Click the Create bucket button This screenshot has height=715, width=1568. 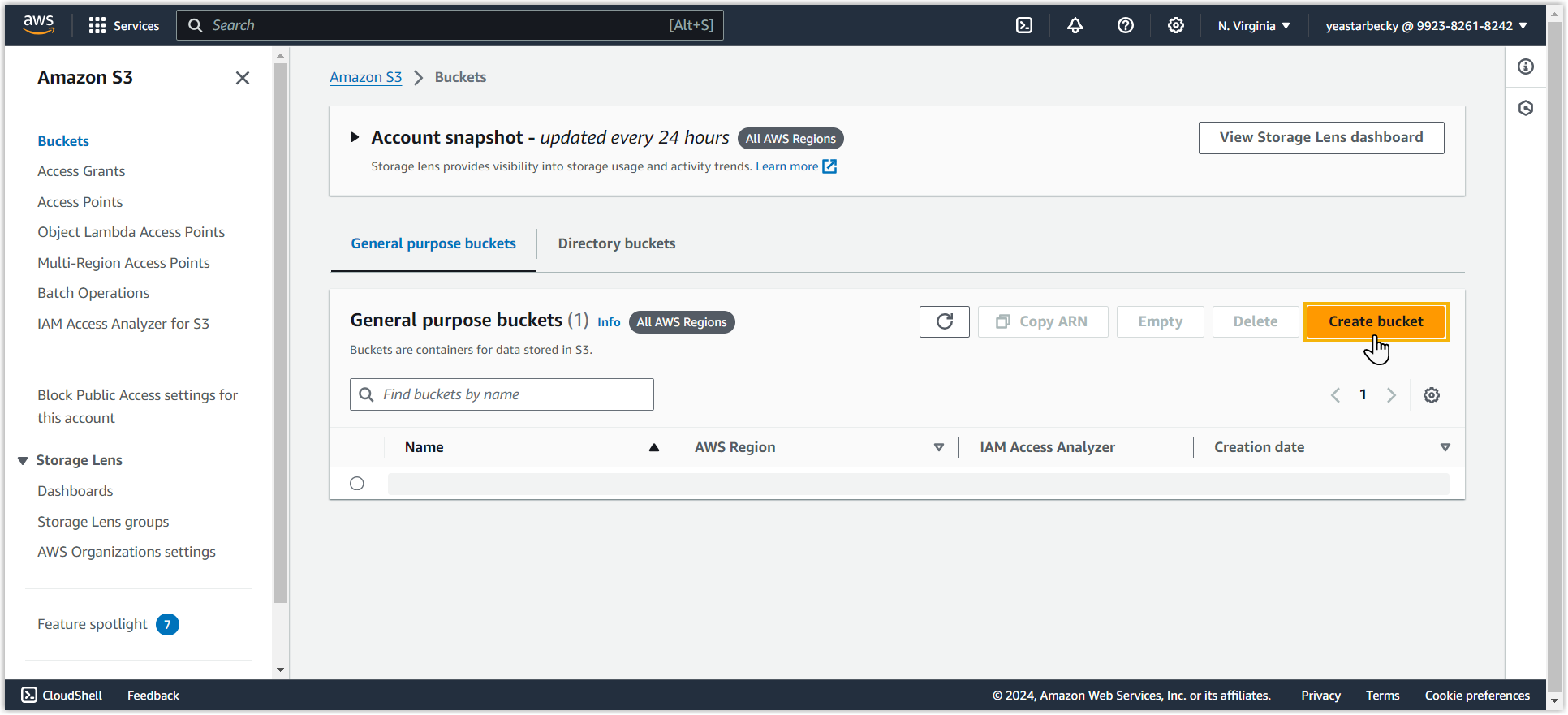point(1375,321)
